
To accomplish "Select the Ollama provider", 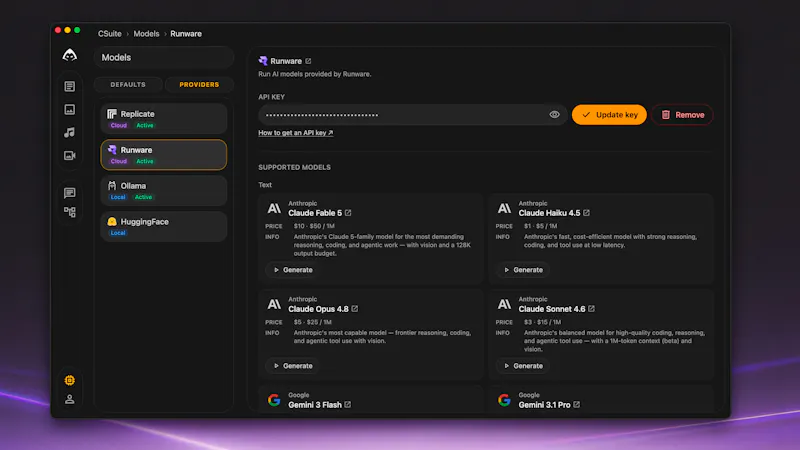I will (x=164, y=191).
